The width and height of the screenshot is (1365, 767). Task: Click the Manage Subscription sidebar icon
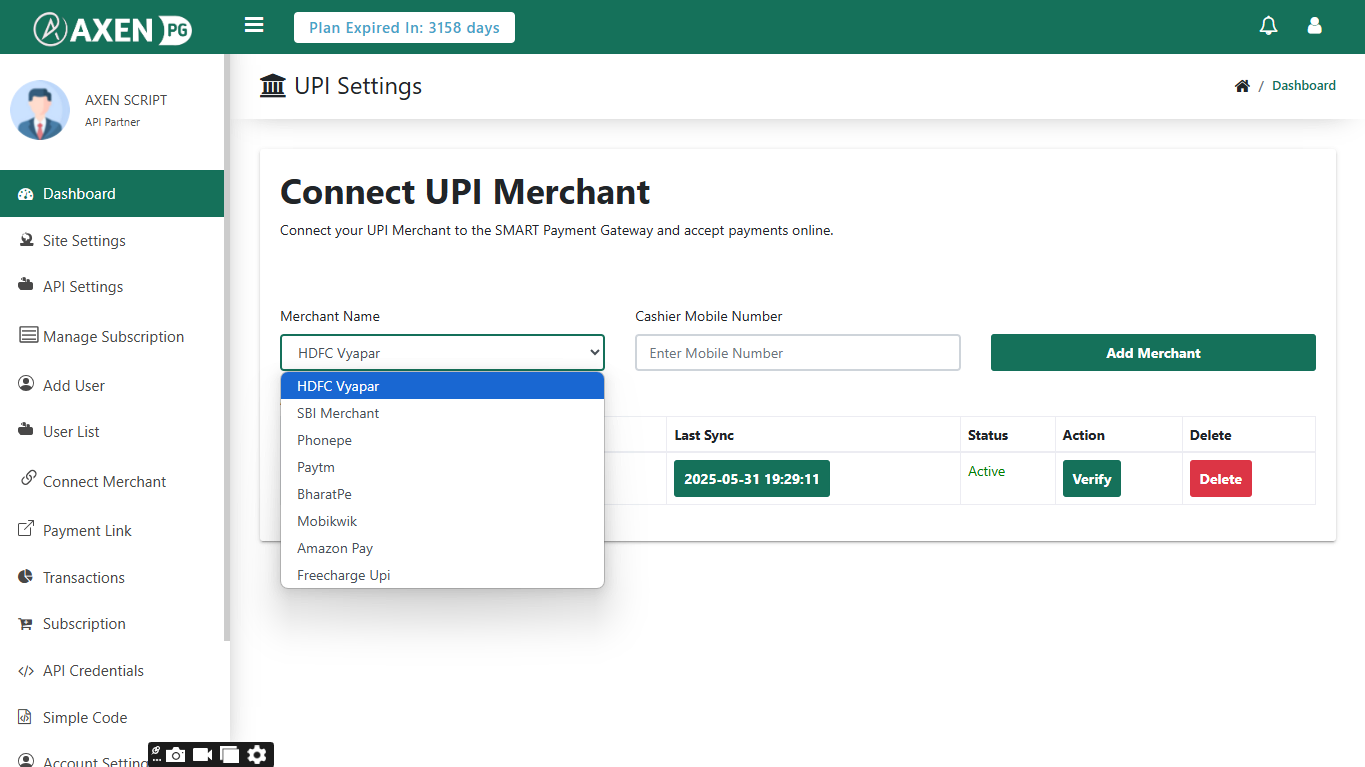(x=28, y=335)
